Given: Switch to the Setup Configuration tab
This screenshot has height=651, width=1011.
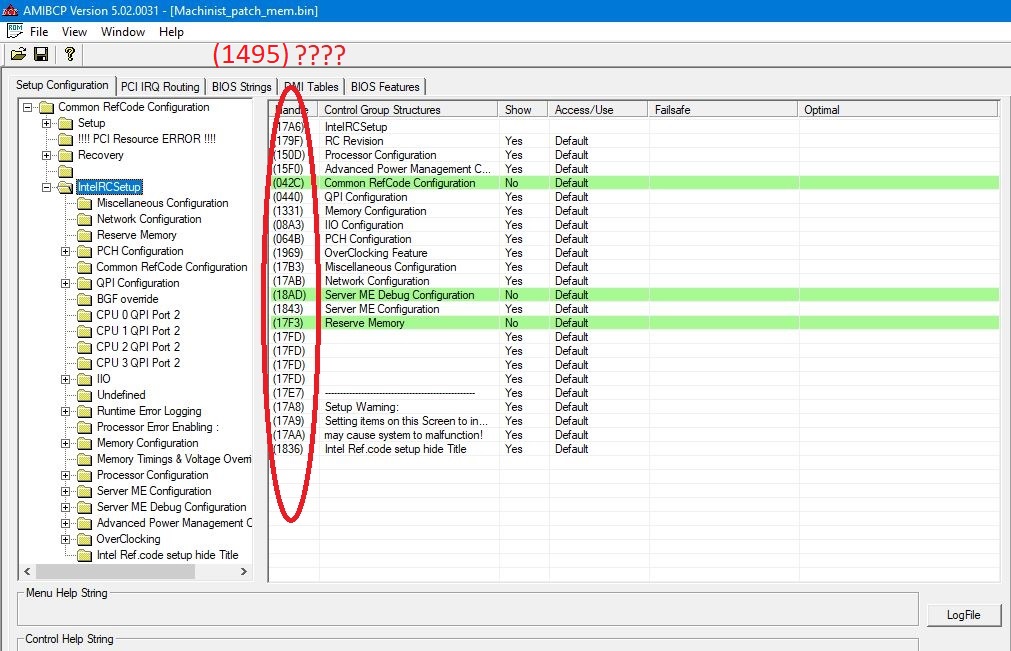Looking at the screenshot, I should click(x=63, y=85).
